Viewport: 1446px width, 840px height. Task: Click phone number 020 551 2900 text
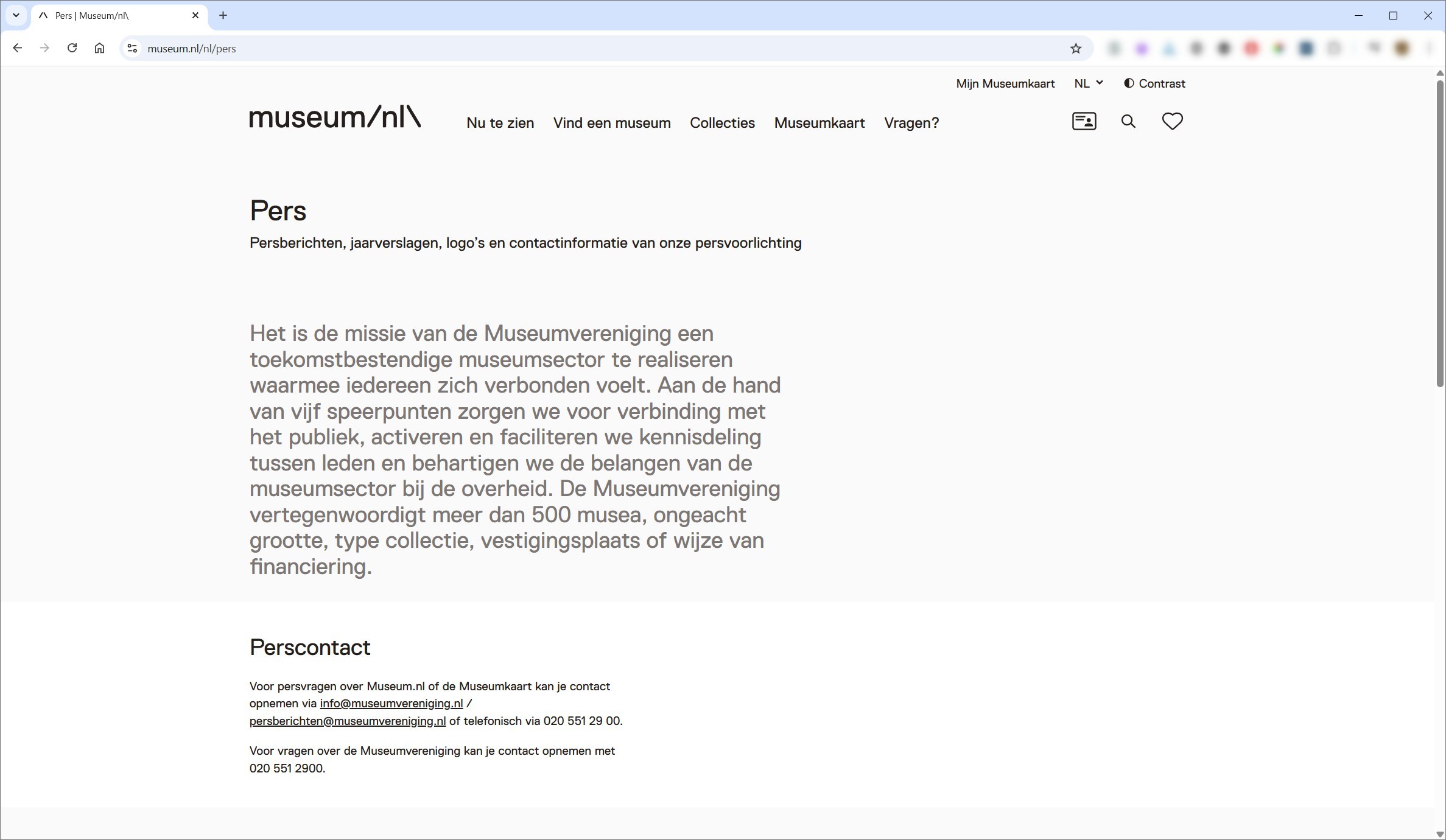[286, 769]
